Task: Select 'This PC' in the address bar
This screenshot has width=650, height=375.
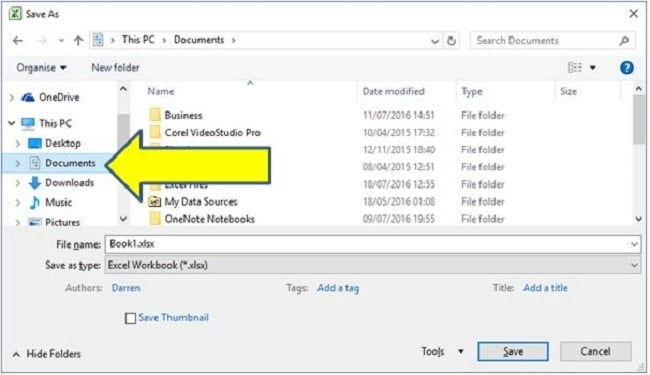Action: (x=138, y=40)
